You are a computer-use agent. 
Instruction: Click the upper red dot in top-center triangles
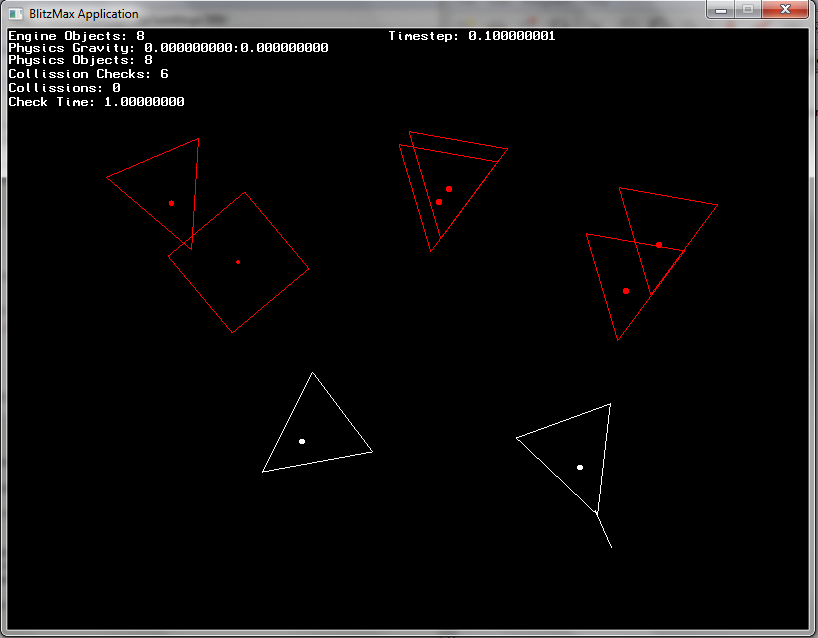pyautogui.click(x=449, y=188)
